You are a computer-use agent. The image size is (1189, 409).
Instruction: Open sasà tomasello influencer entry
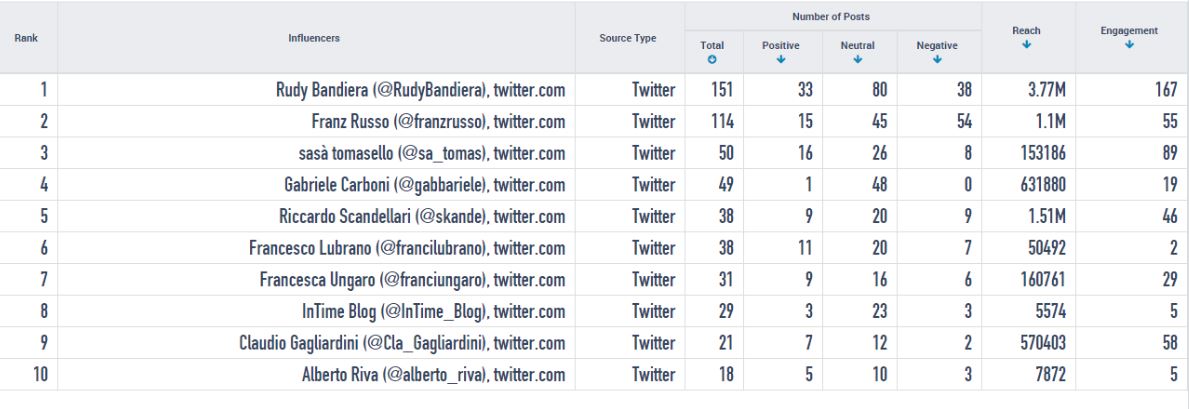[x=431, y=153]
